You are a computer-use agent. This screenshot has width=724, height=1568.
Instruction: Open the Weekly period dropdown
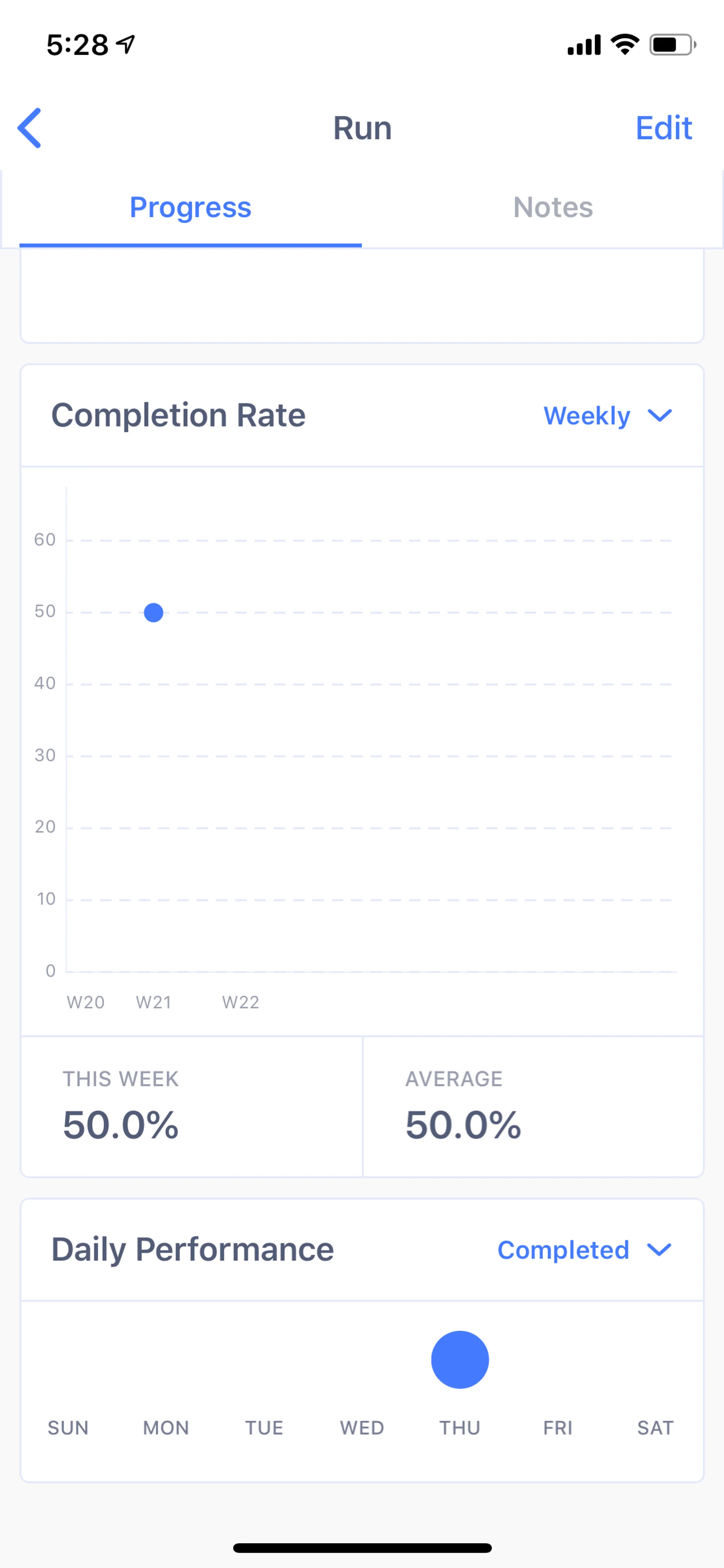click(586, 416)
